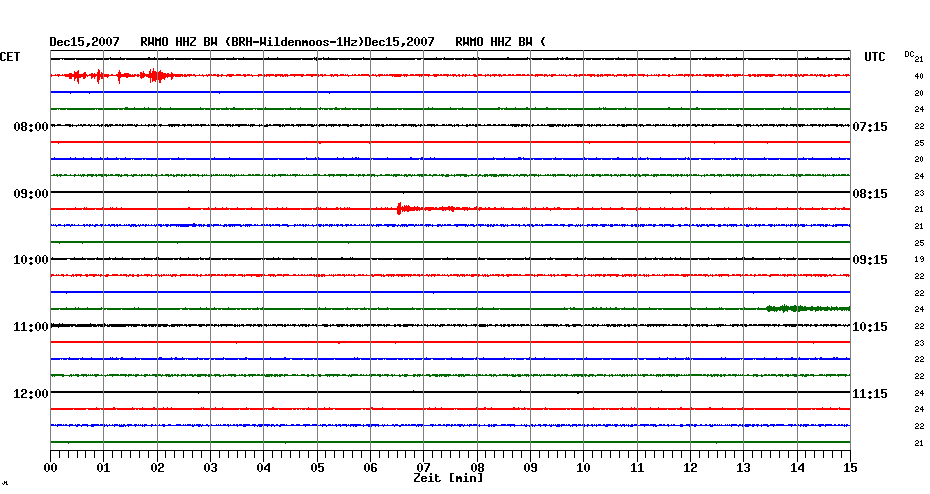Click the red event onset after minute 06
Image resolution: width=930 pixels, height=494 pixels.
click(399, 208)
